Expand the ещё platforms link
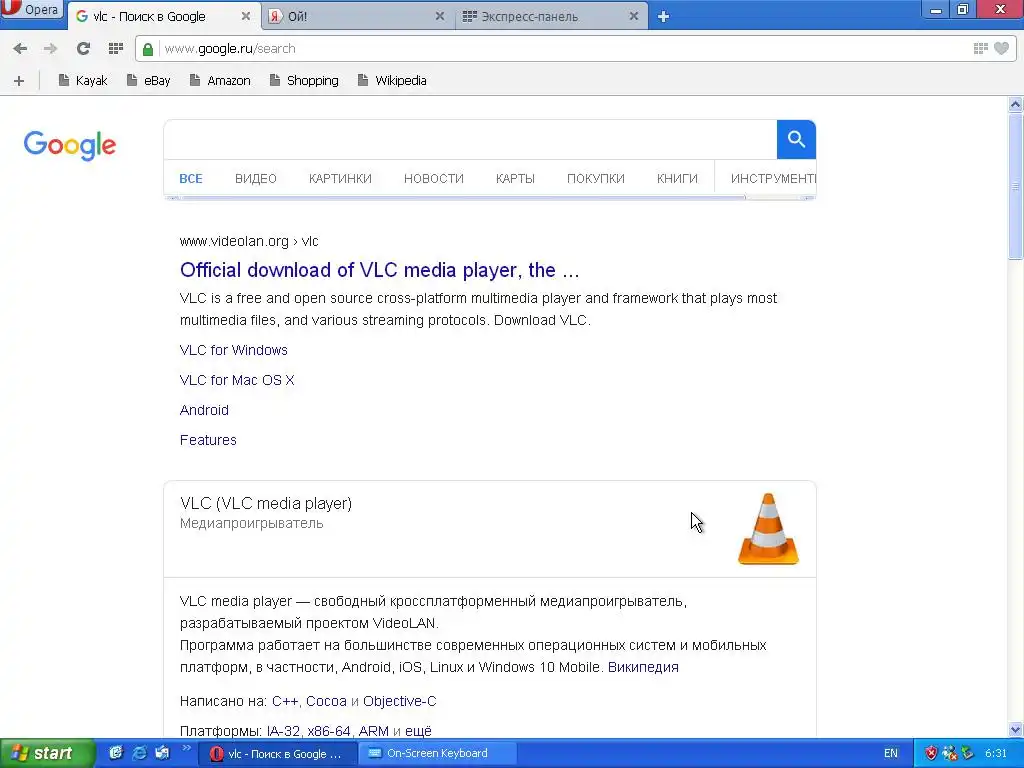Screen dimensions: 1024x768 tap(419, 731)
